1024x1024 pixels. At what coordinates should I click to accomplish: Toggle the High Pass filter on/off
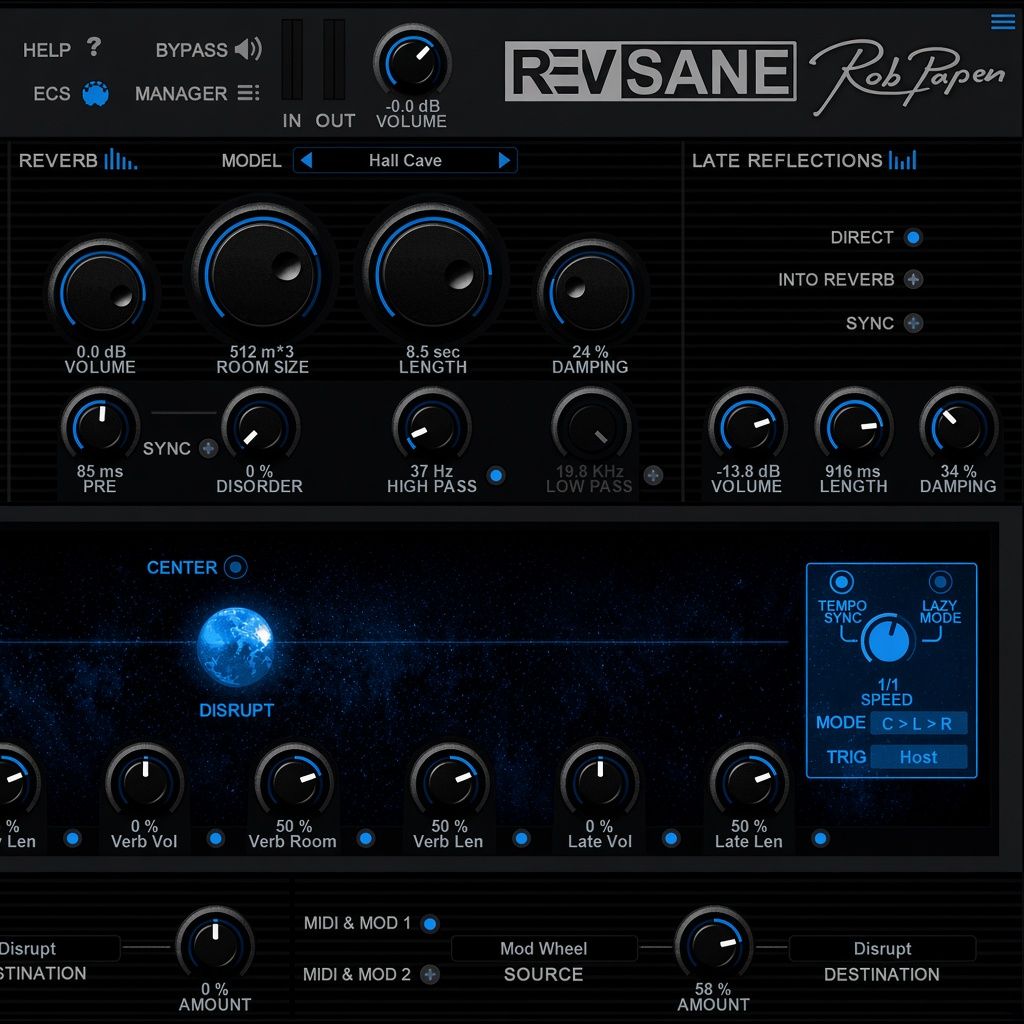pyautogui.click(x=496, y=475)
